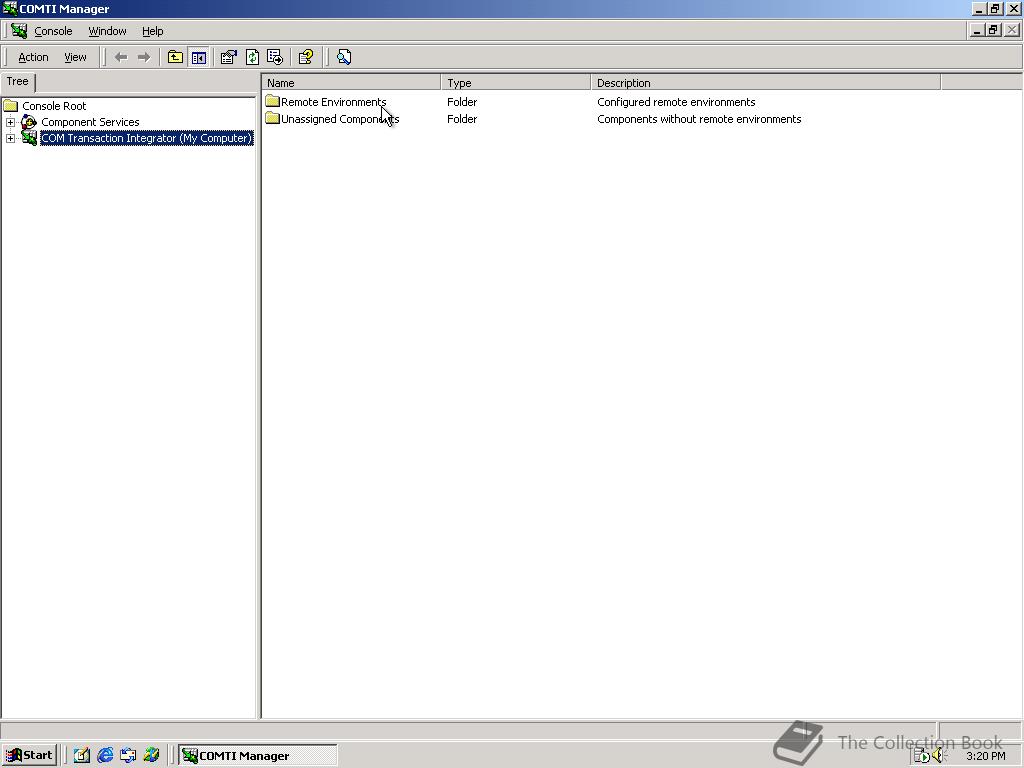Click the Up one level folder icon
Viewport: 1024px width, 768px height.
(x=175, y=57)
